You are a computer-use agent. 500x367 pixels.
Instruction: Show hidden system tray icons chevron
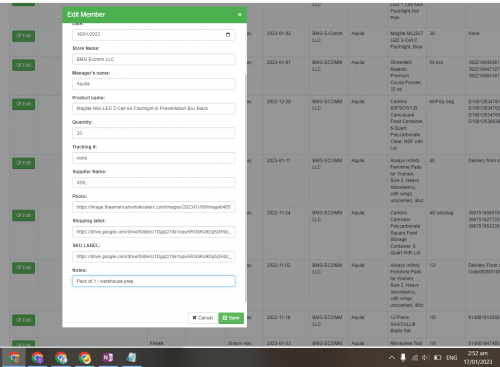pos(392,358)
